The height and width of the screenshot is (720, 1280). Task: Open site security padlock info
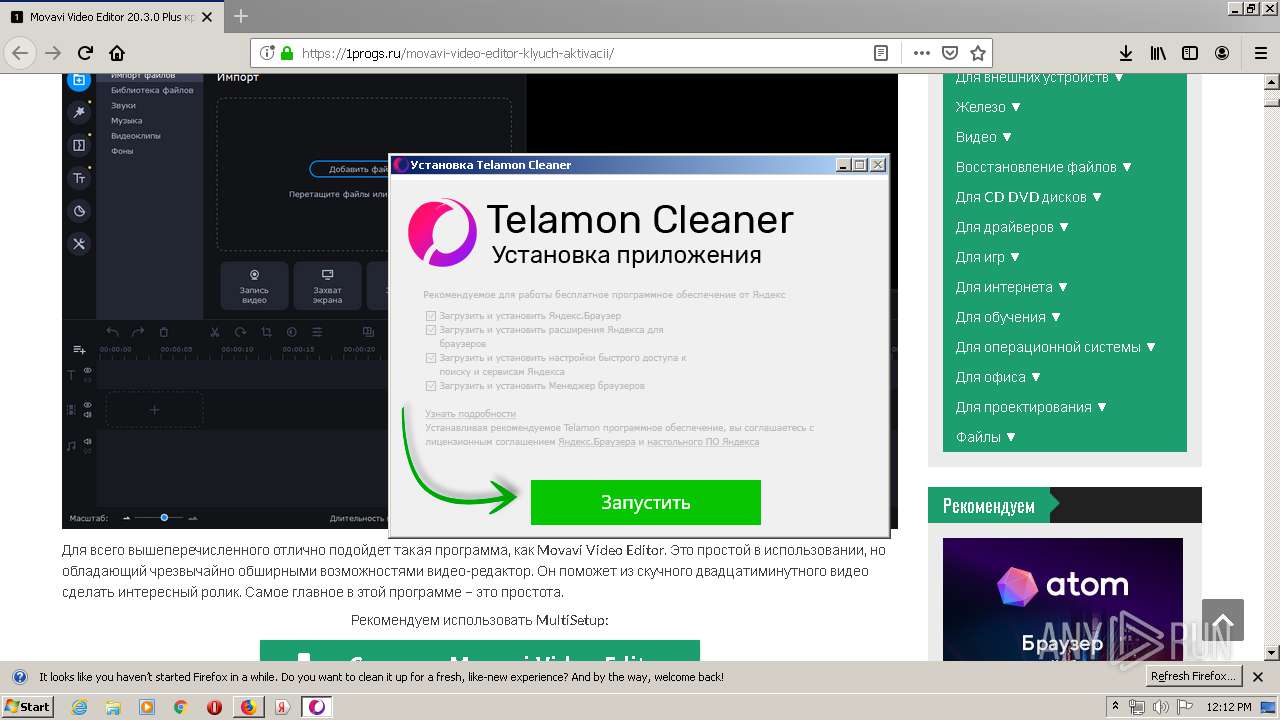click(x=287, y=53)
